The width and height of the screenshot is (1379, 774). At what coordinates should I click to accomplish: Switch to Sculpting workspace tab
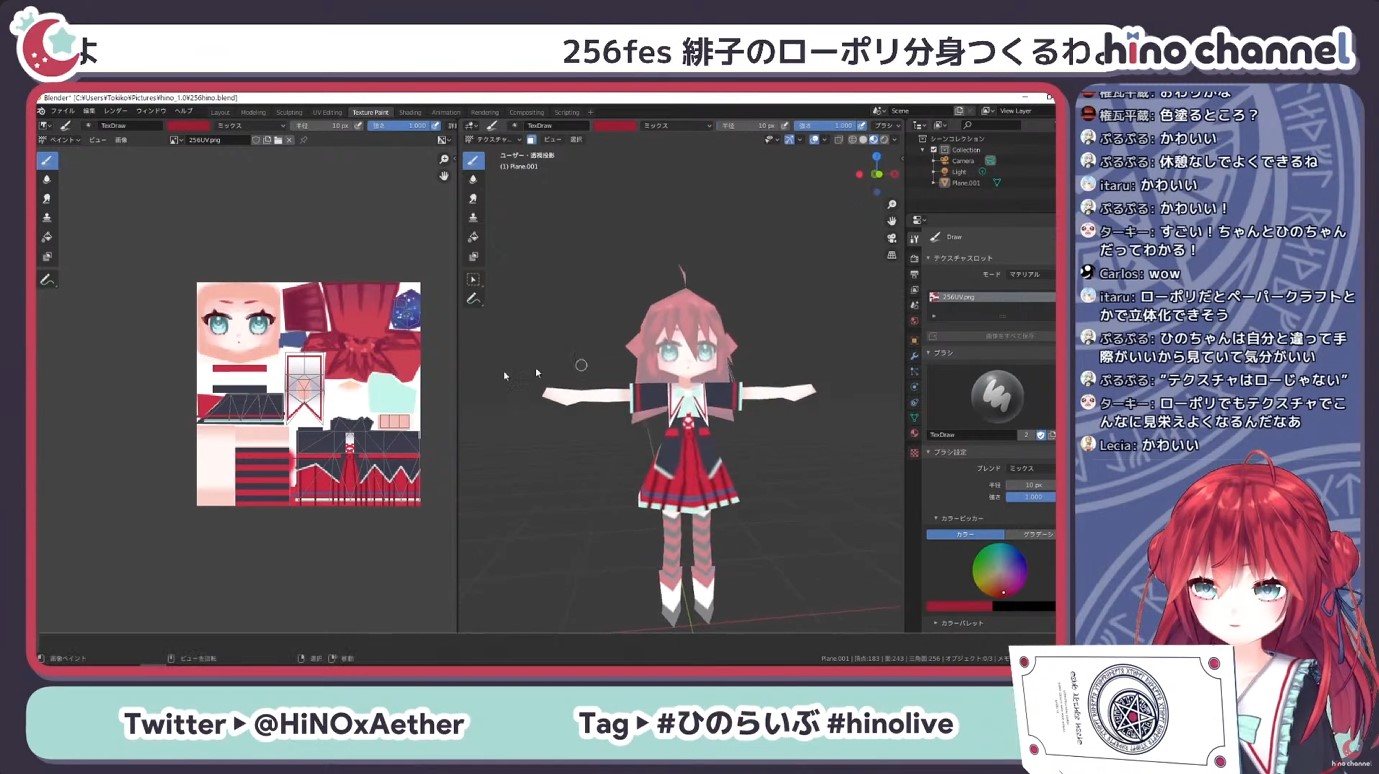pyautogui.click(x=289, y=112)
